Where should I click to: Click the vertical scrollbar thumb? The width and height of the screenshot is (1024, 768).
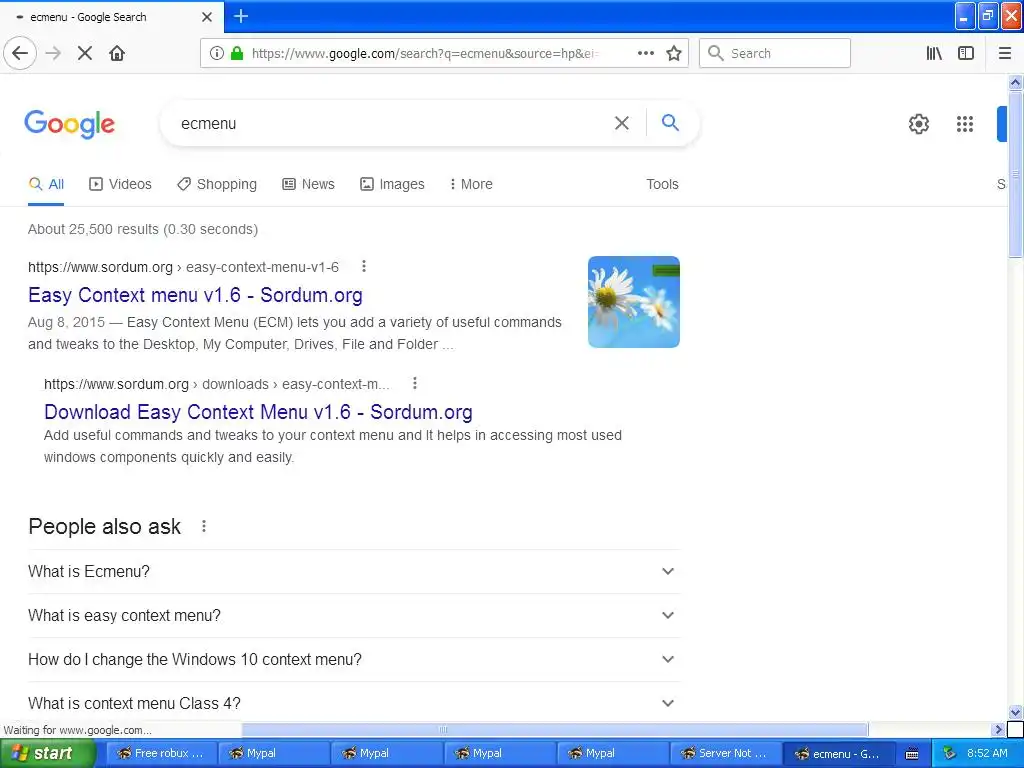coord(1015,174)
